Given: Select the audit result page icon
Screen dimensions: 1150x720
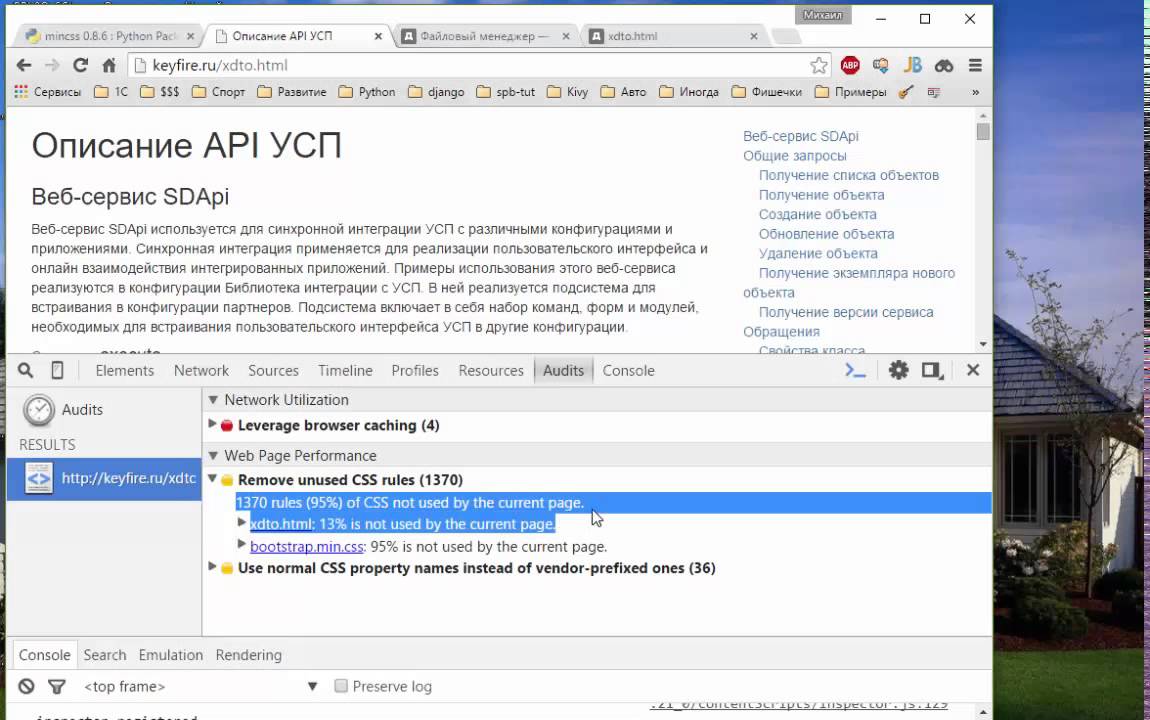Looking at the screenshot, I should 38,478.
